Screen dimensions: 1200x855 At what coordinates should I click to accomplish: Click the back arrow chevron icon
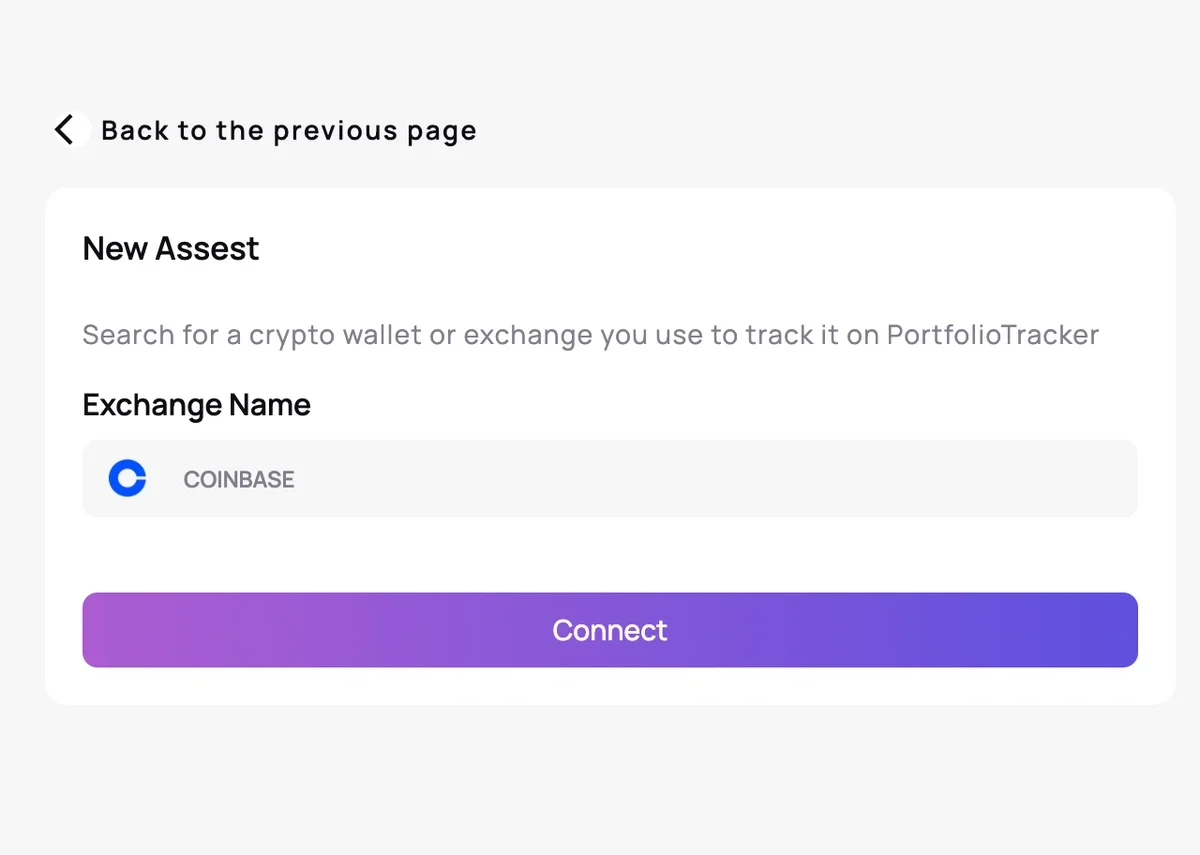tap(66, 130)
